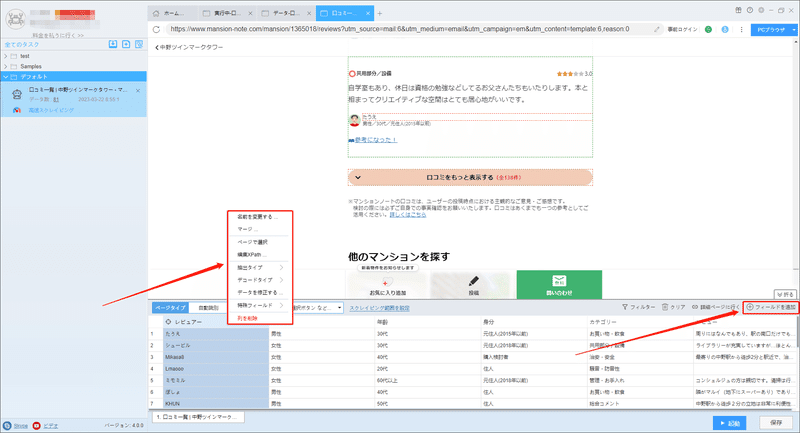Click the new task plus icon in sidebar
The width and height of the screenshot is (800, 433).
pos(126,44)
